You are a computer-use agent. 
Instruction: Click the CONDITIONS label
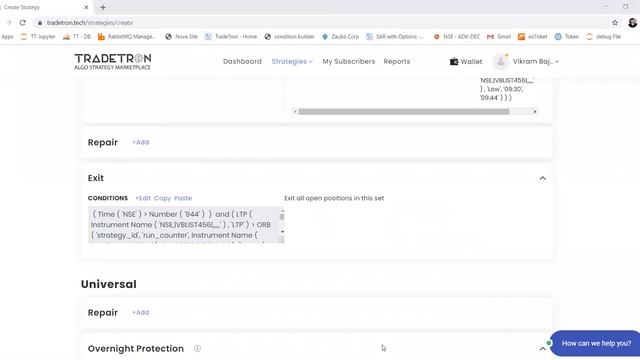click(x=108, y=198)
